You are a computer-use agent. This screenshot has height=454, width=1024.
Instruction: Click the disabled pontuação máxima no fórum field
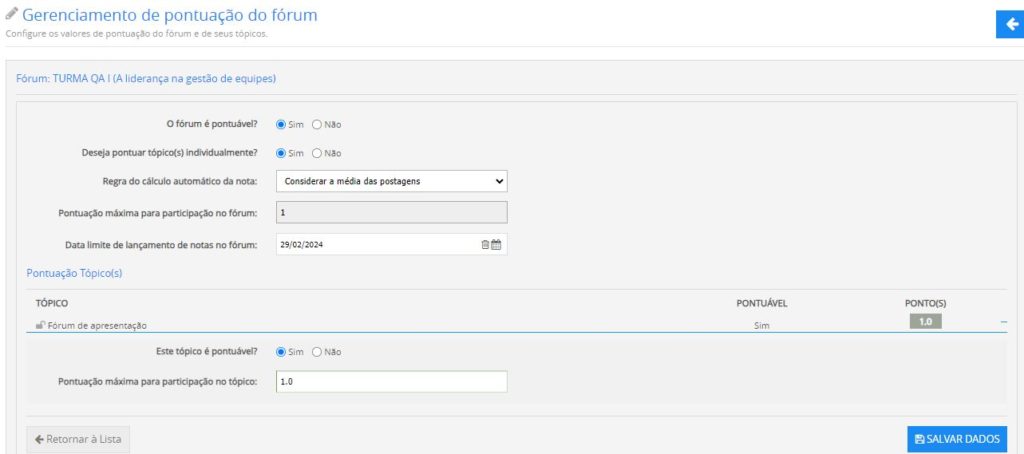(x=391, y=212)
